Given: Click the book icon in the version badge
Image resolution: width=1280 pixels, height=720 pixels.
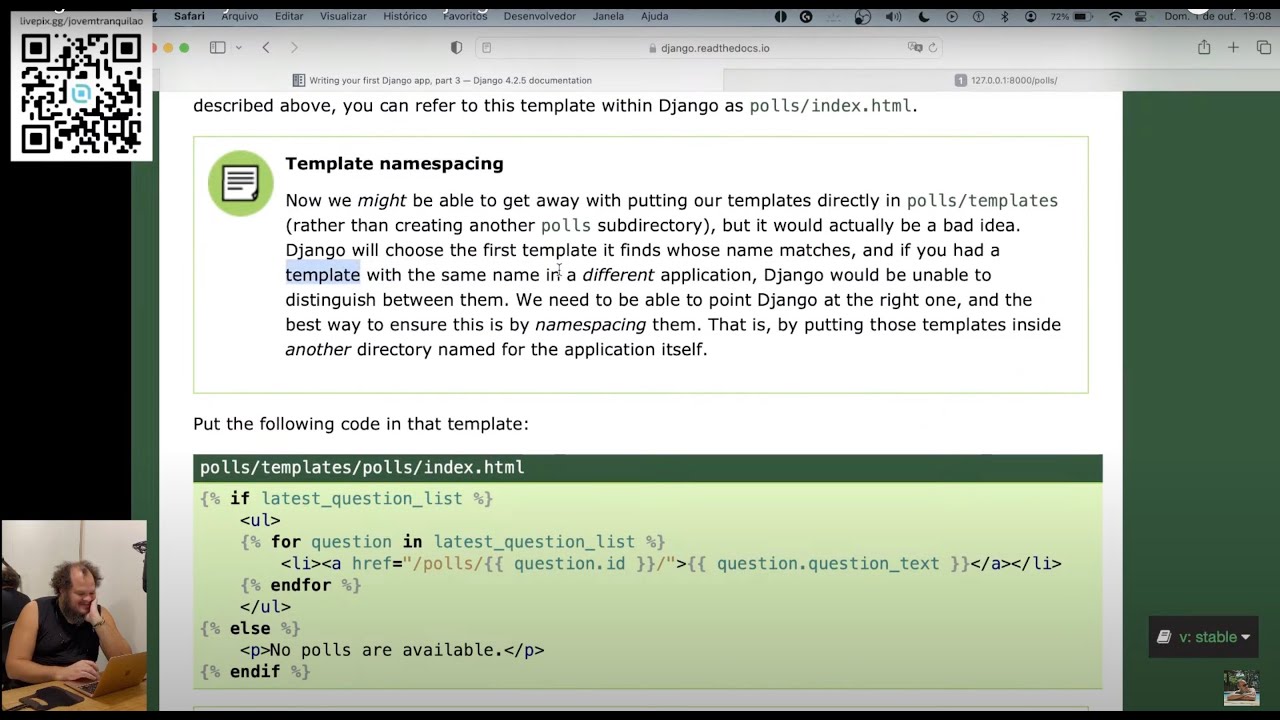Looking at the screenshot, I should [1164, 637].
